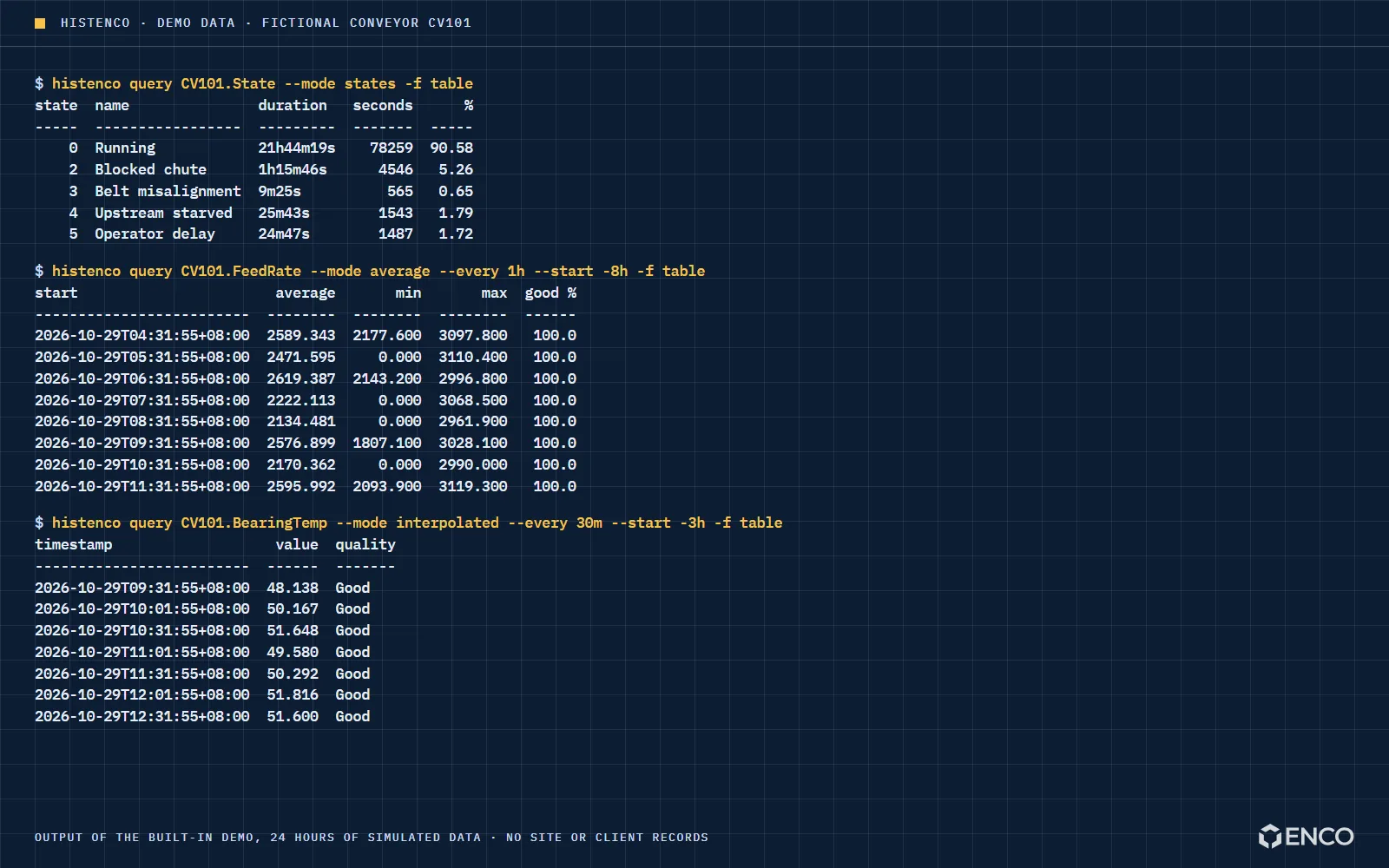Click bearing temp value 50.167
Image resolution: width=1389 pixels, height=868 pixels.
(293, 608)
